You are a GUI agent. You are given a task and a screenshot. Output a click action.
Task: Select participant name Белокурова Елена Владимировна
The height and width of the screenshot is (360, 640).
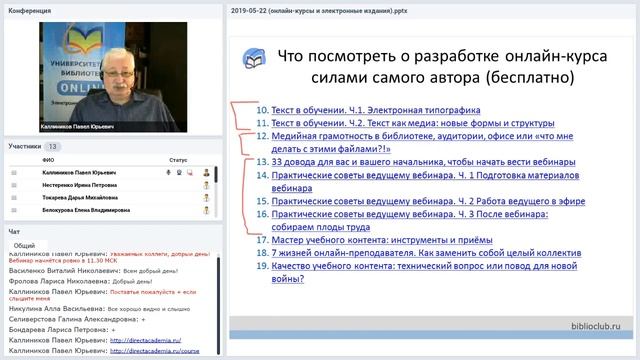[86, 210]
